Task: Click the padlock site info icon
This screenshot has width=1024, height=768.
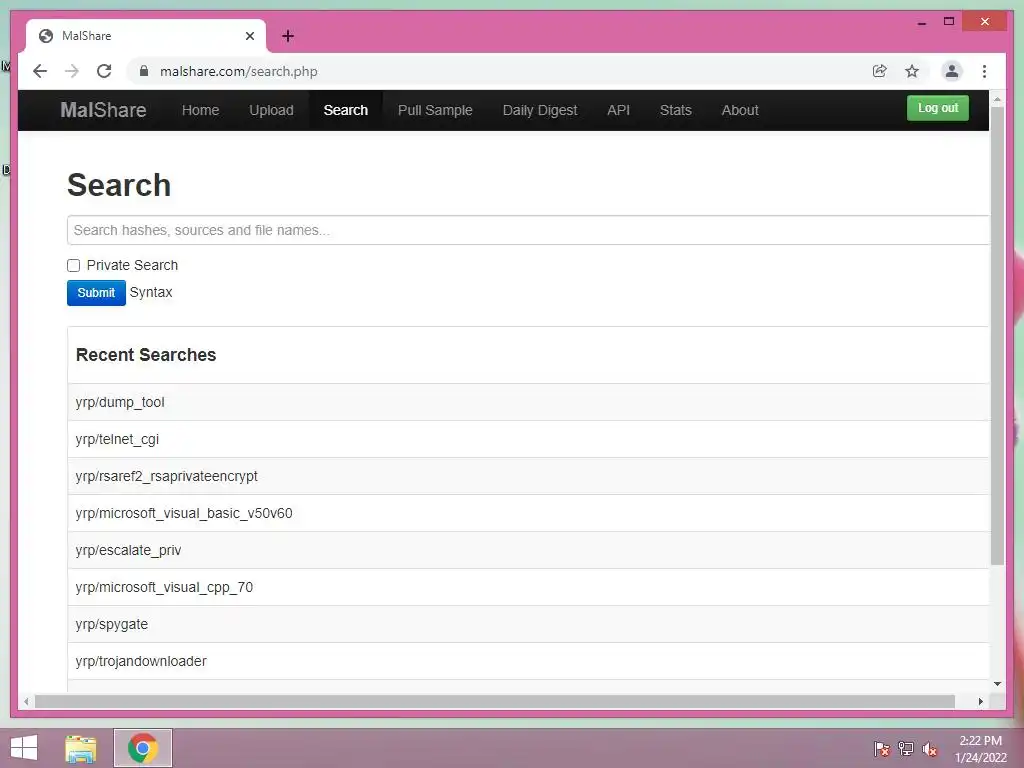Action: coord(144,71)
